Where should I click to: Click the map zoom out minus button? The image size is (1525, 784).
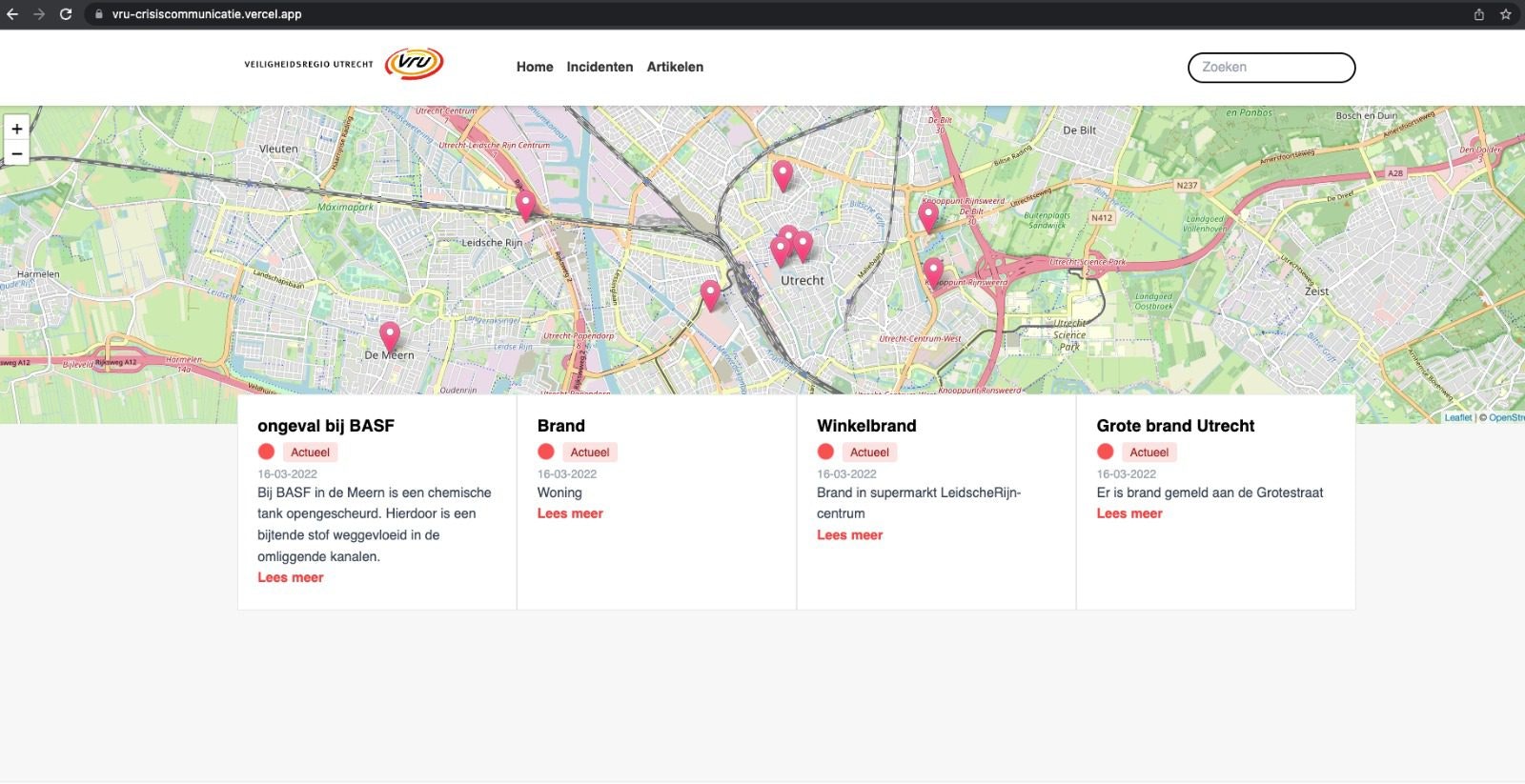tap(16, 153)
